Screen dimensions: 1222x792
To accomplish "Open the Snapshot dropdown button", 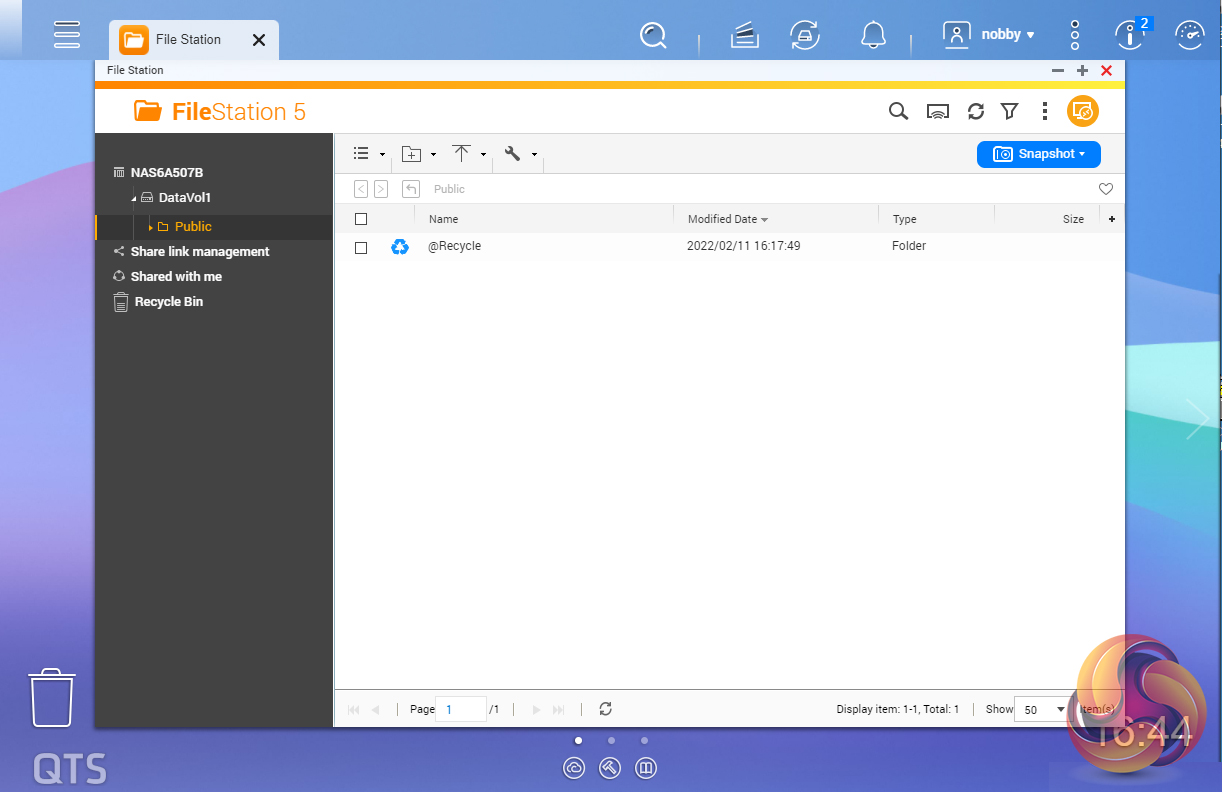I will [1038, 154].
